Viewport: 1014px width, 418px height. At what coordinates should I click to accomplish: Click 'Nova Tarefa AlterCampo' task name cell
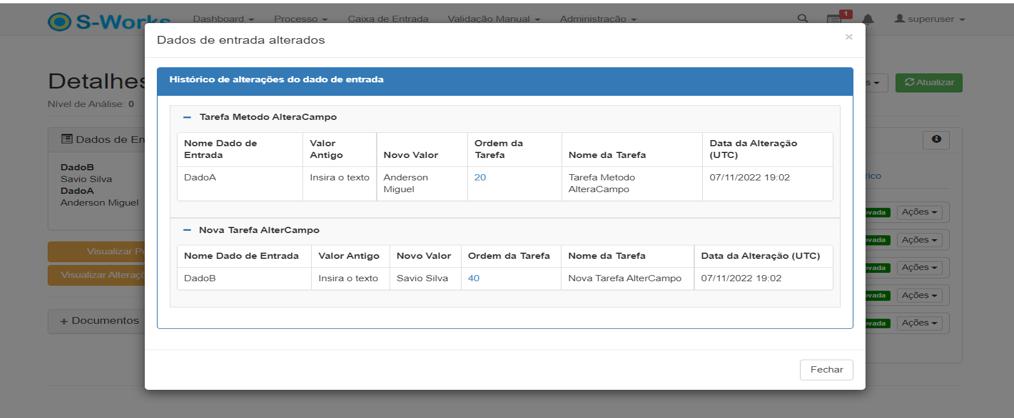pyautogui.click(x=627, y=278)
